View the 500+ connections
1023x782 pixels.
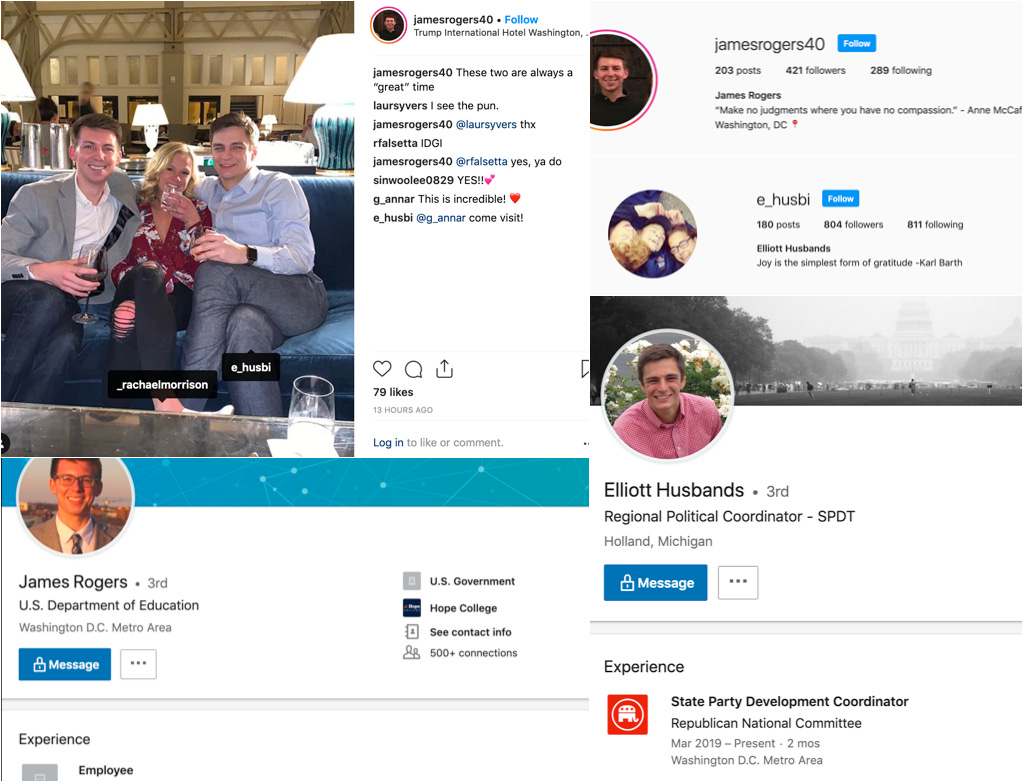(x=474, y=653)
